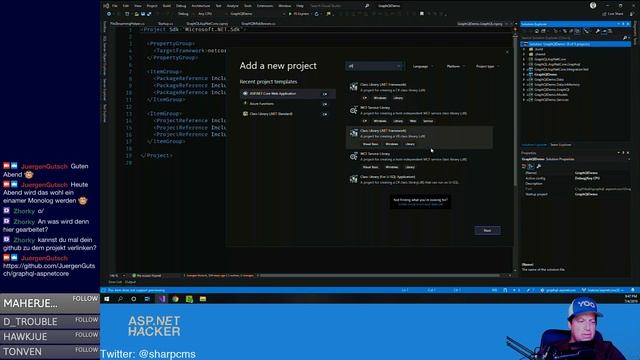Start debugging with IIS Express play icon
Image resolution: width=640 pixels, height=360 pixels.
click(x=290, y=14)
